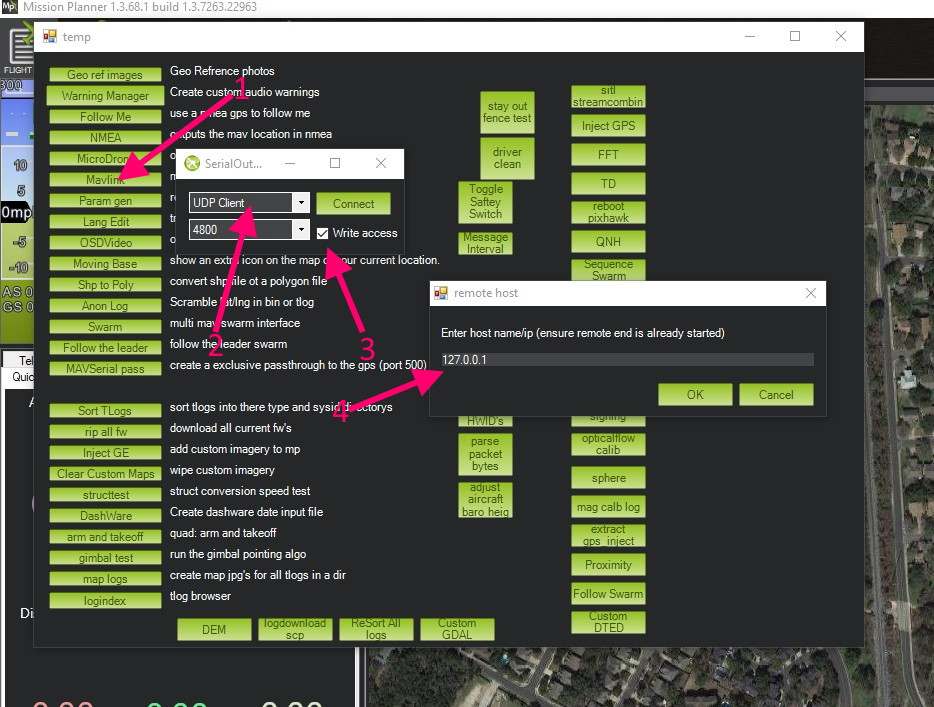This screenshot has height=707, width=934.
Task: Click the host name/IP input field
Action: 627,360
